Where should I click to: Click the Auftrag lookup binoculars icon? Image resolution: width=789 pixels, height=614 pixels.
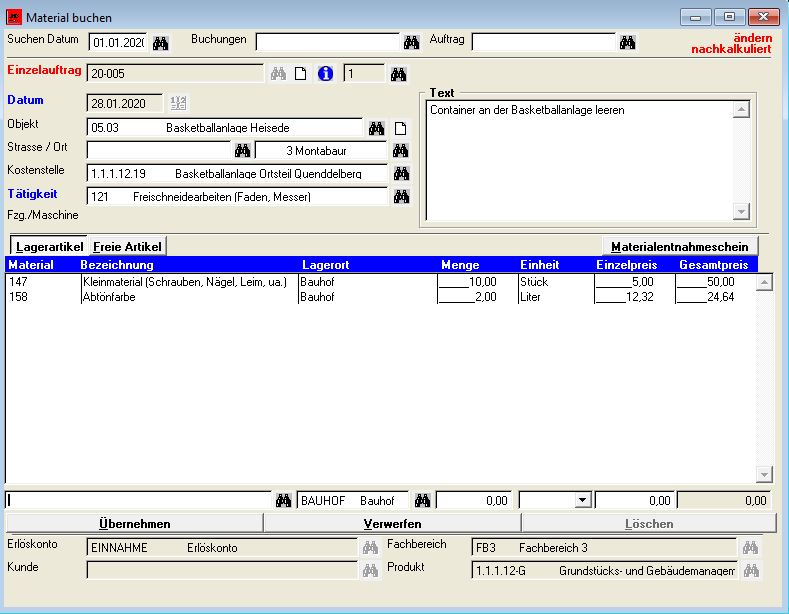pyautogui.click(x=627, y=42)
